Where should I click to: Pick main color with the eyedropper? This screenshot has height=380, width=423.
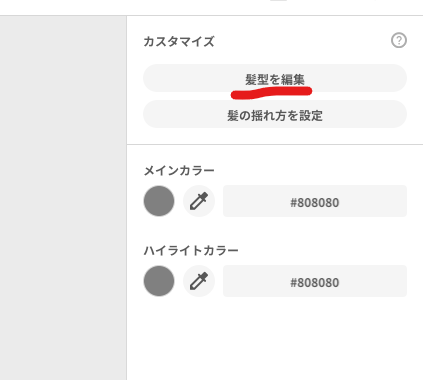click(199, 201)
